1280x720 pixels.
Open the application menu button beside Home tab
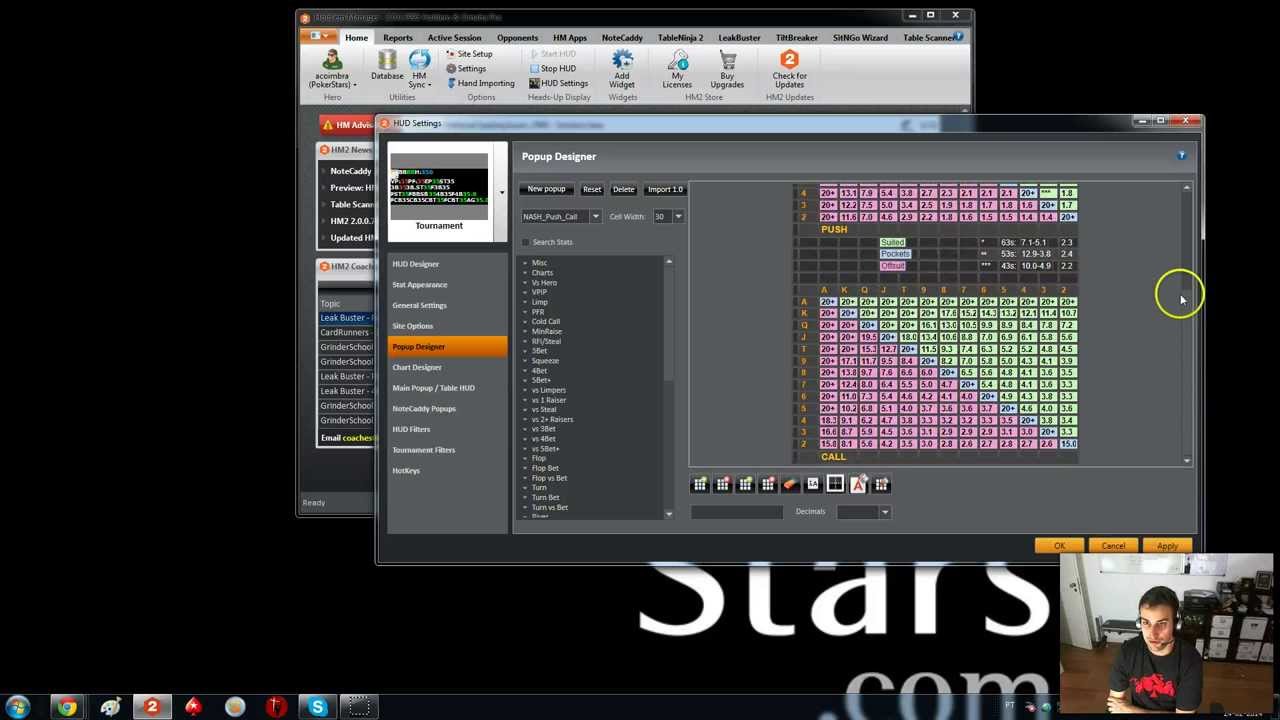tap(320, 36)
